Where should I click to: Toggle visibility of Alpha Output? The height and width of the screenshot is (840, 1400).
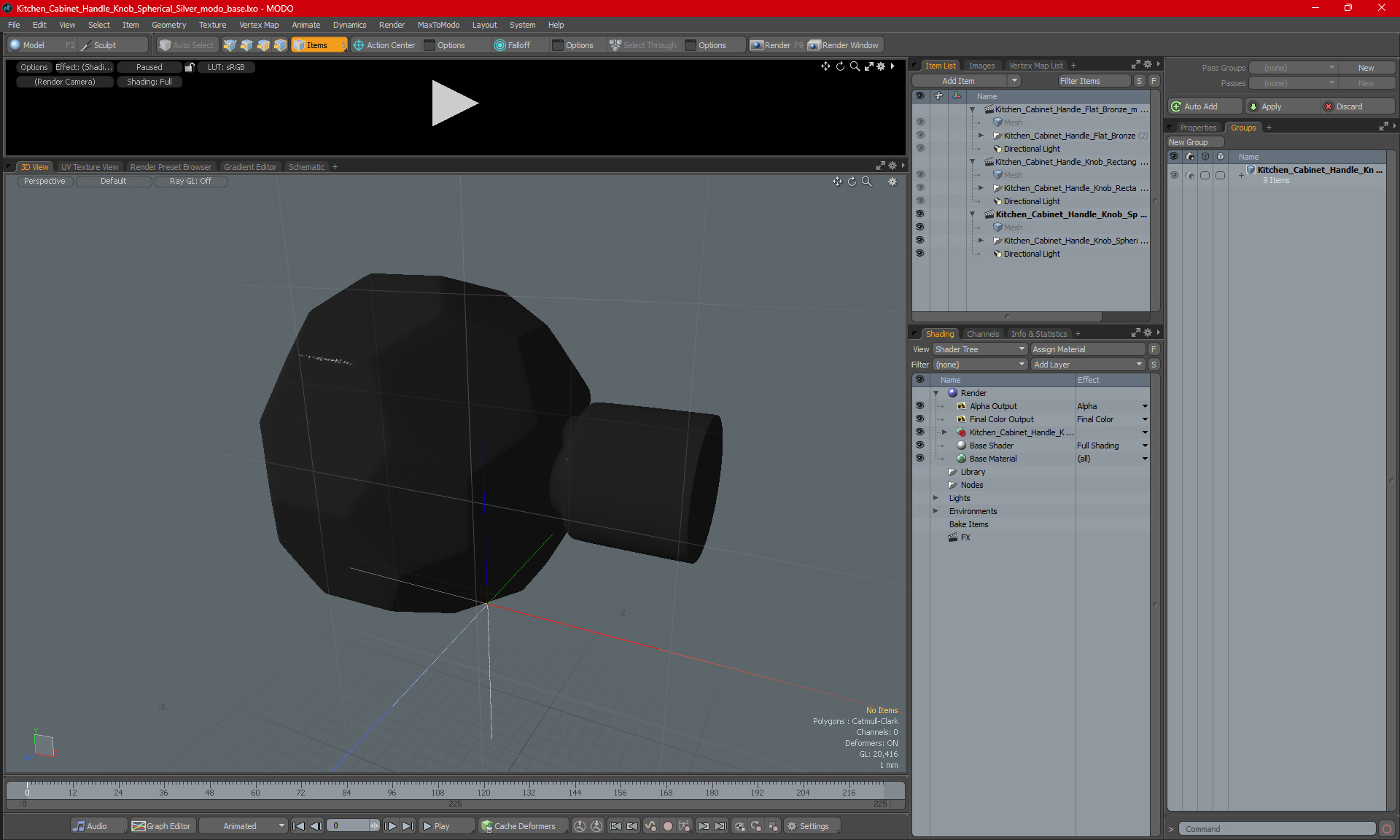tap(920, 405)
